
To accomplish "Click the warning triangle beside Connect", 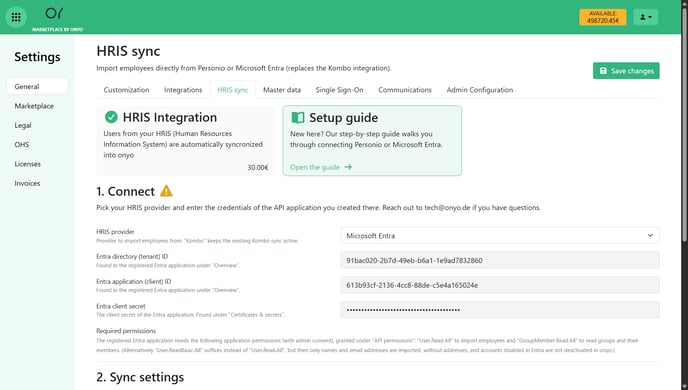I will pos(166,191).
